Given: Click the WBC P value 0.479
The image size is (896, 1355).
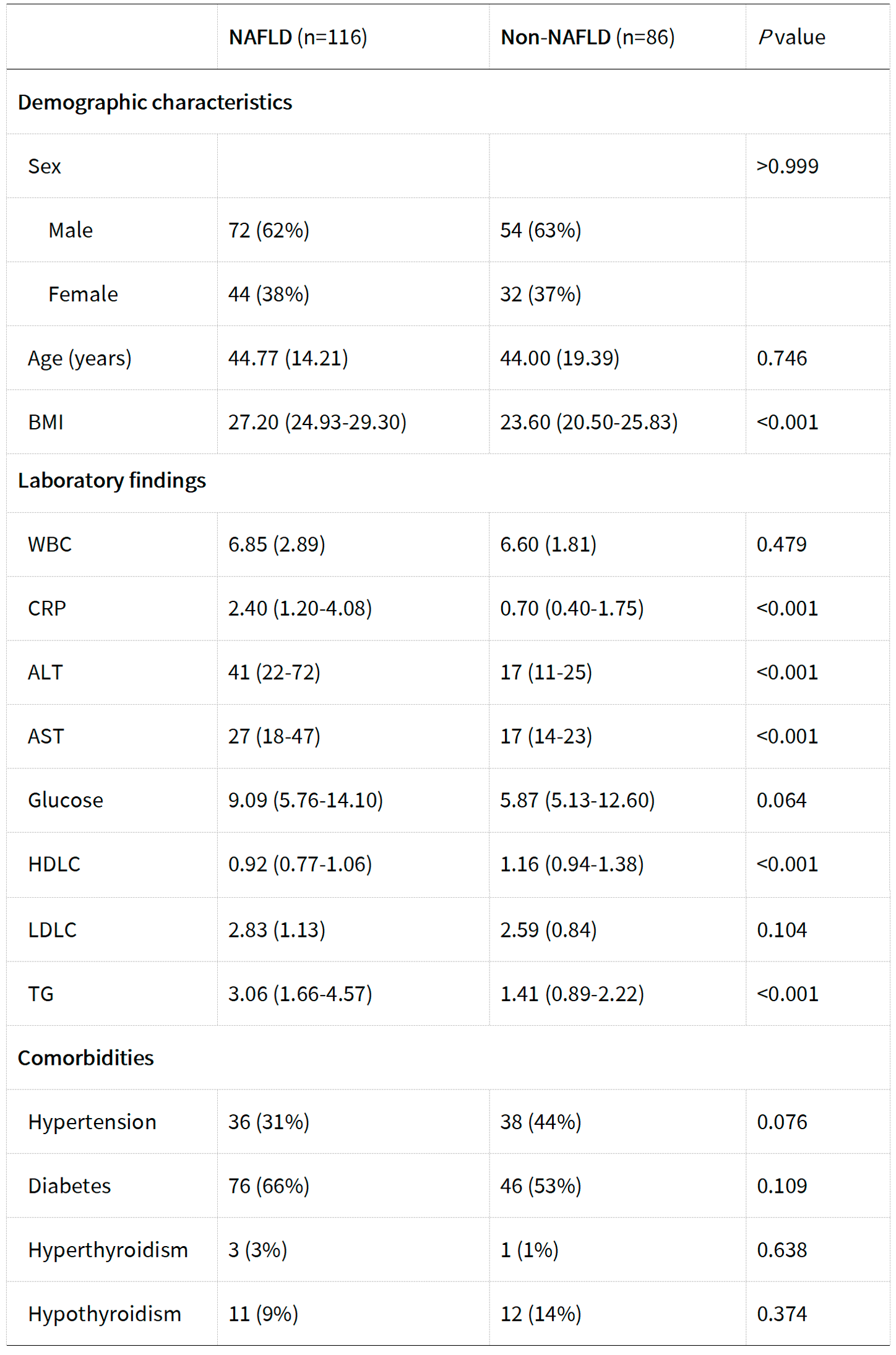Looking at the screenshot, I should [x=782, y=544].
